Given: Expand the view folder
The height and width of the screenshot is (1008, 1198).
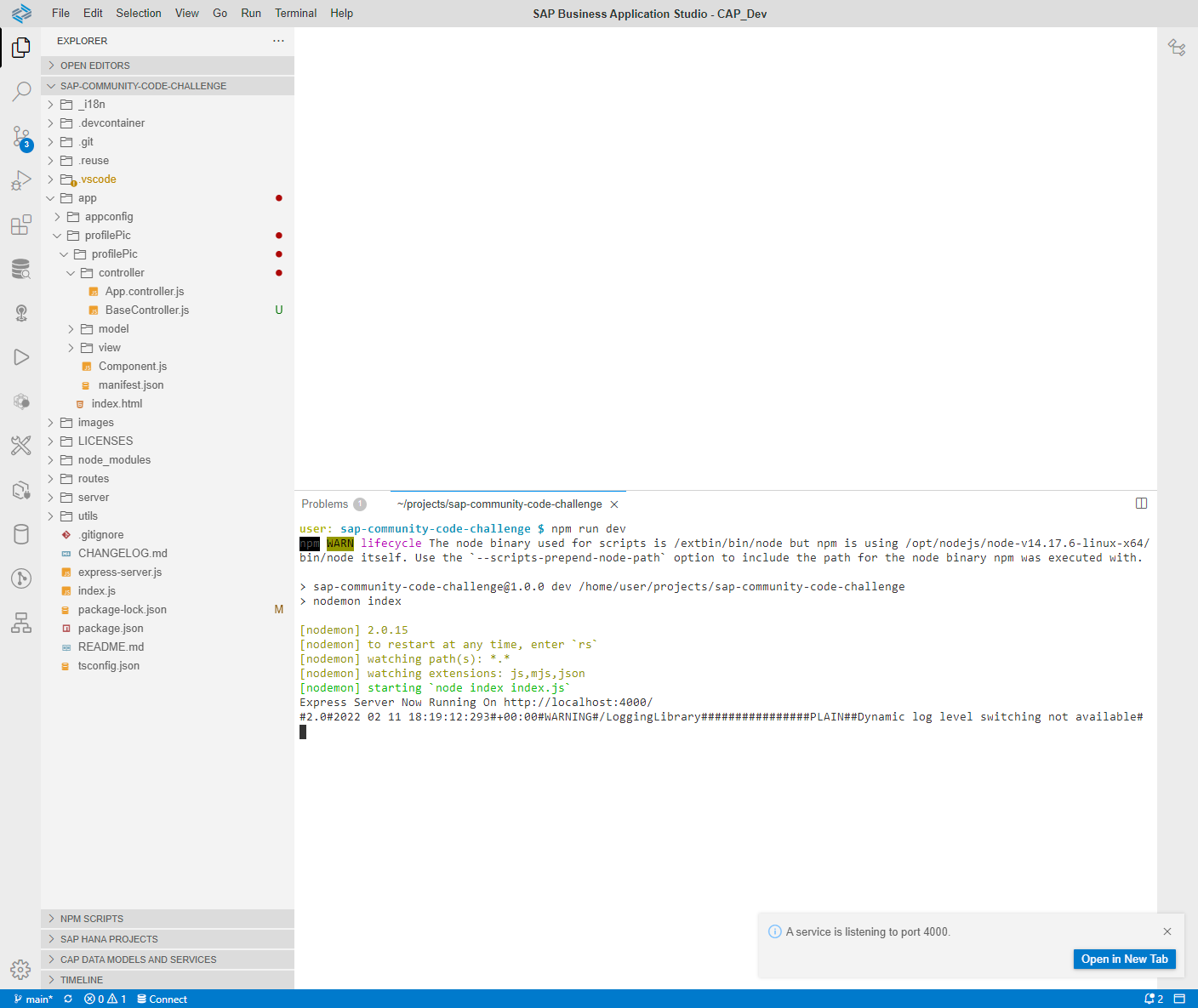Looking at the screenshot, I should pyautogui.click(x=168, y=348).
